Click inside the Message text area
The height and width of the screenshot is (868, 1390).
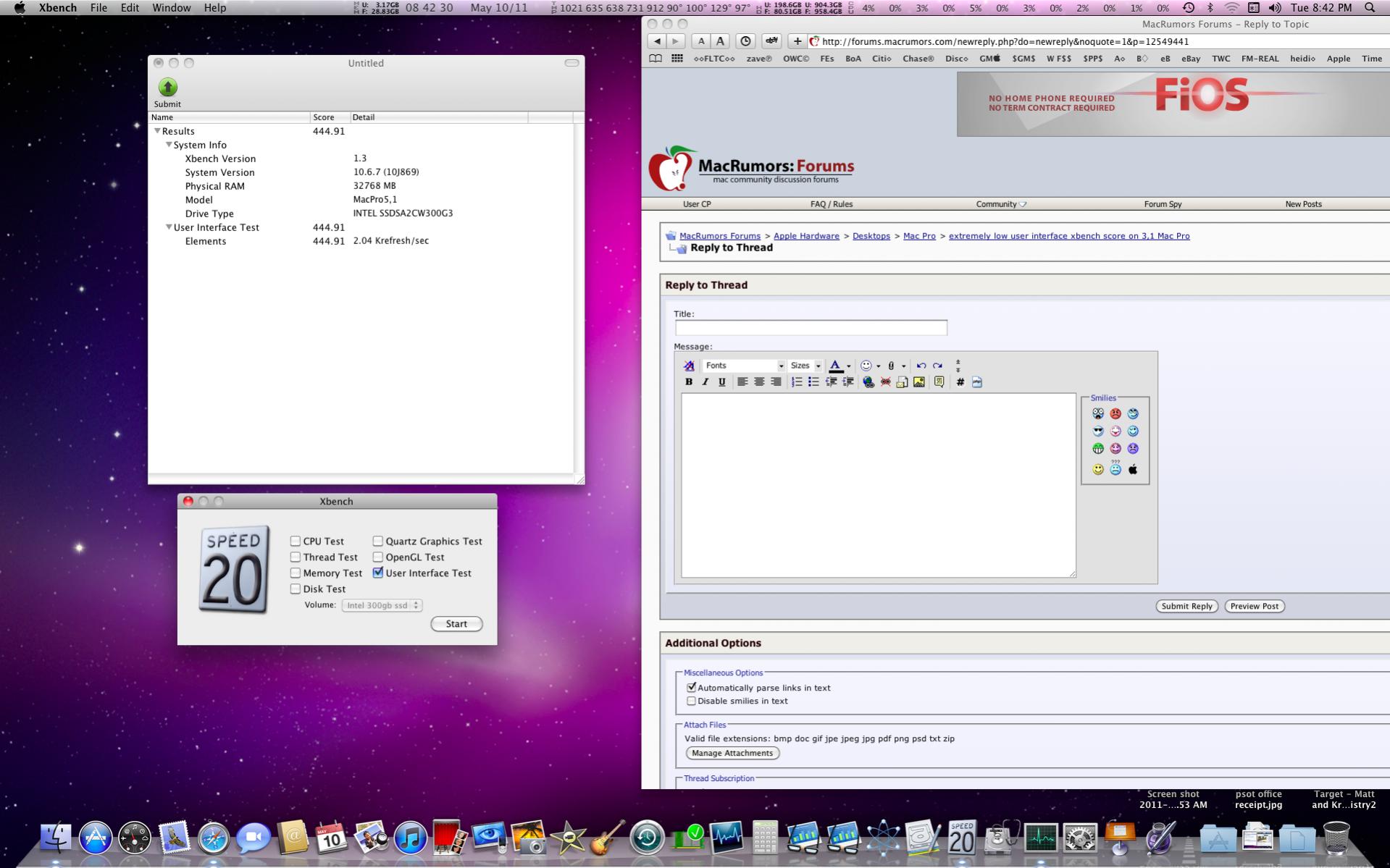tap(878, 485)
